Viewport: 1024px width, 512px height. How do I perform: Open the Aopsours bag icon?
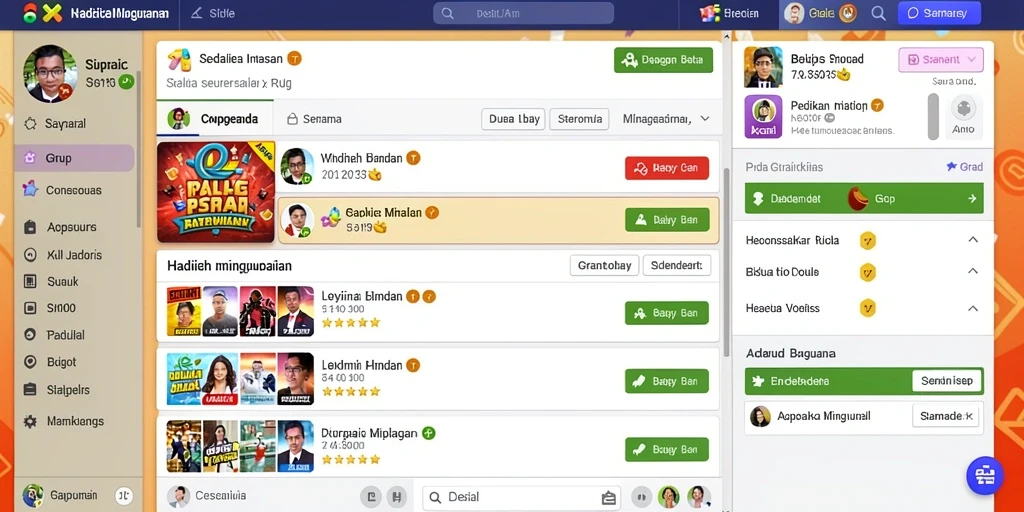30,227
